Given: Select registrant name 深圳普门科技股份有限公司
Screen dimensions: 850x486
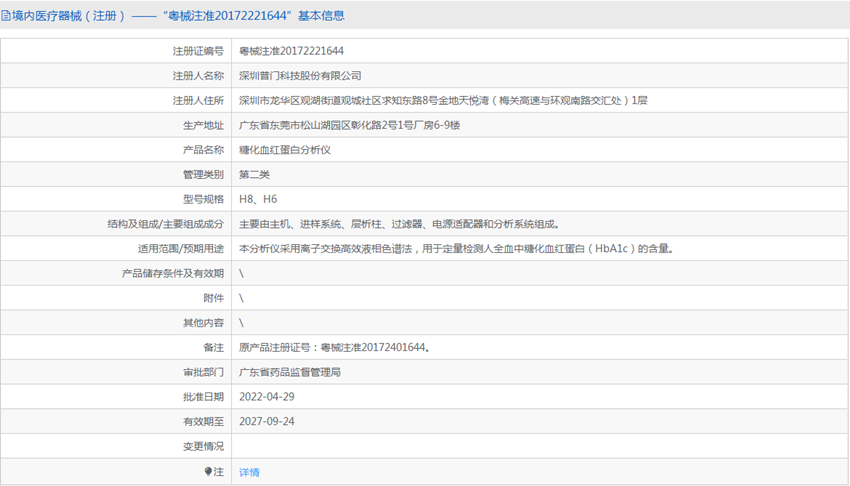Looking at the screenshot, I should pos(300,76).
